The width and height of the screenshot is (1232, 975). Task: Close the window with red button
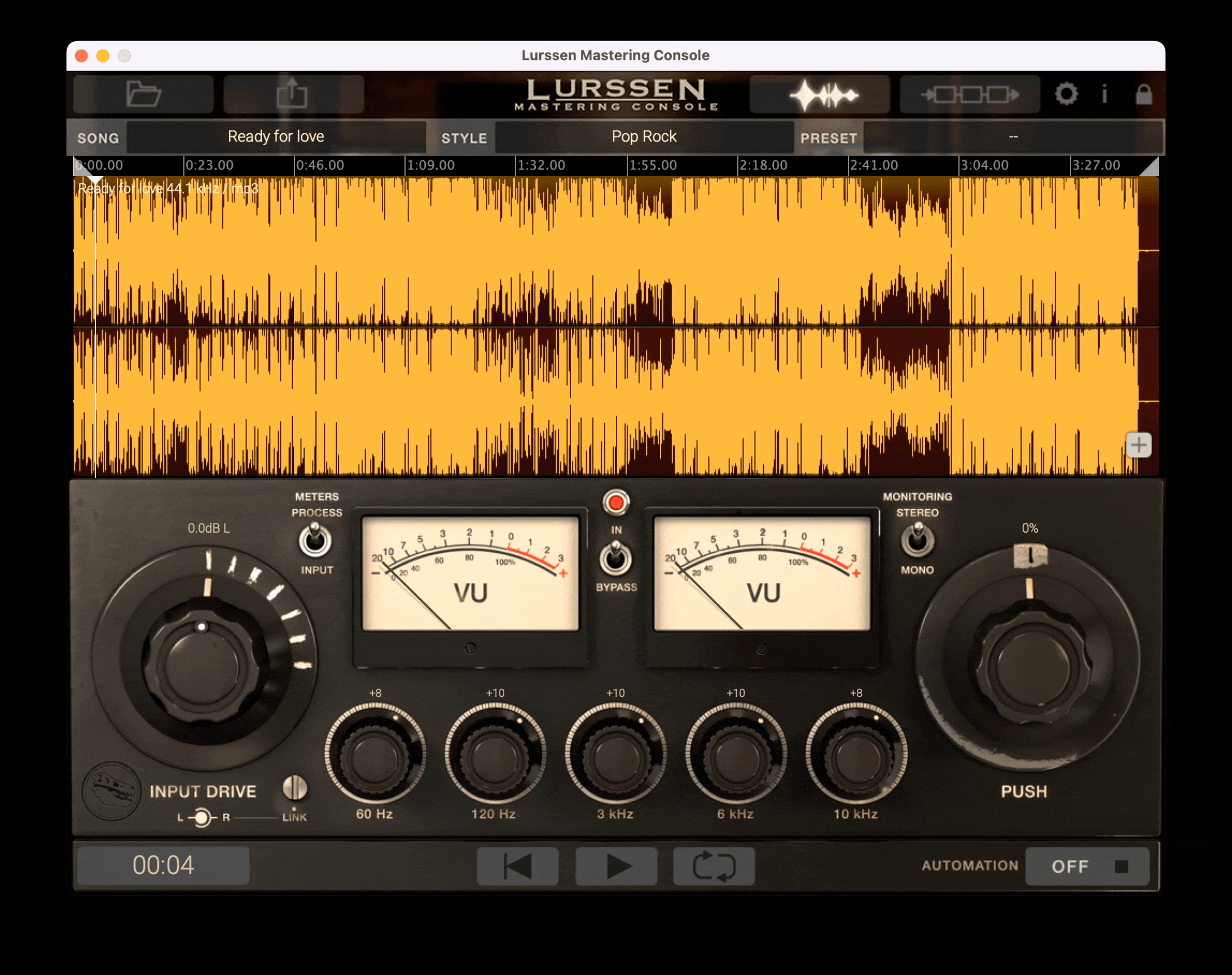(81, 55)
